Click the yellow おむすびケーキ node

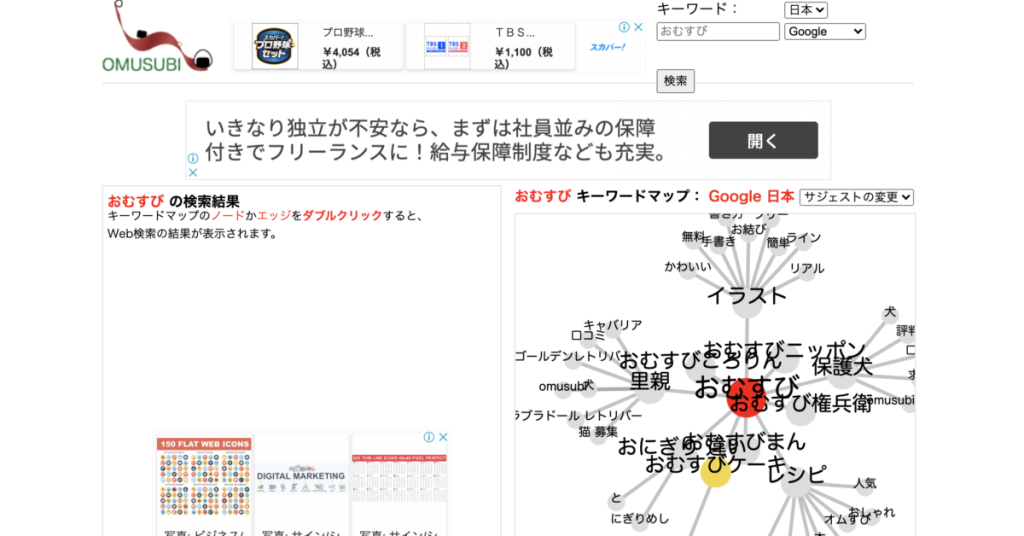pyautogui.click(x=716, y=472)
